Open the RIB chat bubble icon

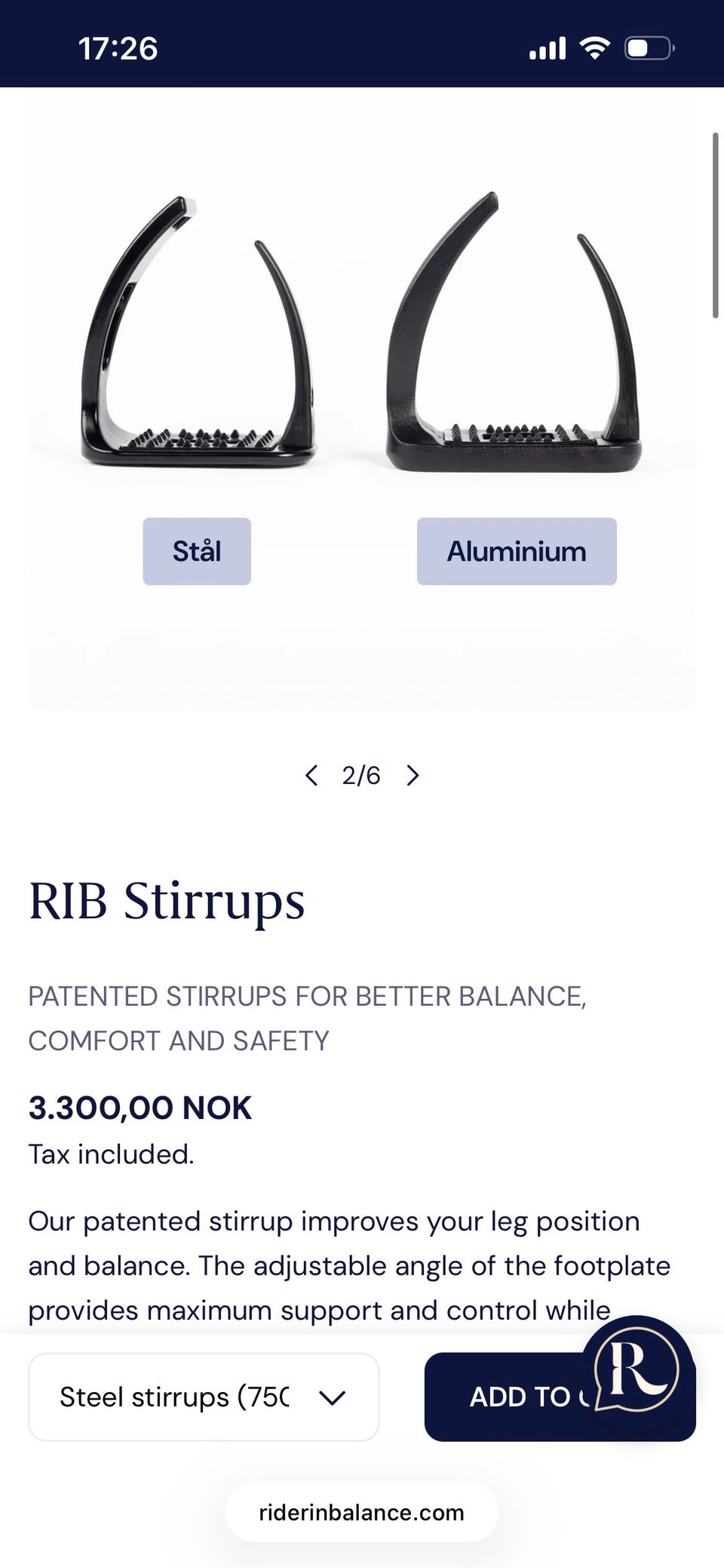(637, 1371)
